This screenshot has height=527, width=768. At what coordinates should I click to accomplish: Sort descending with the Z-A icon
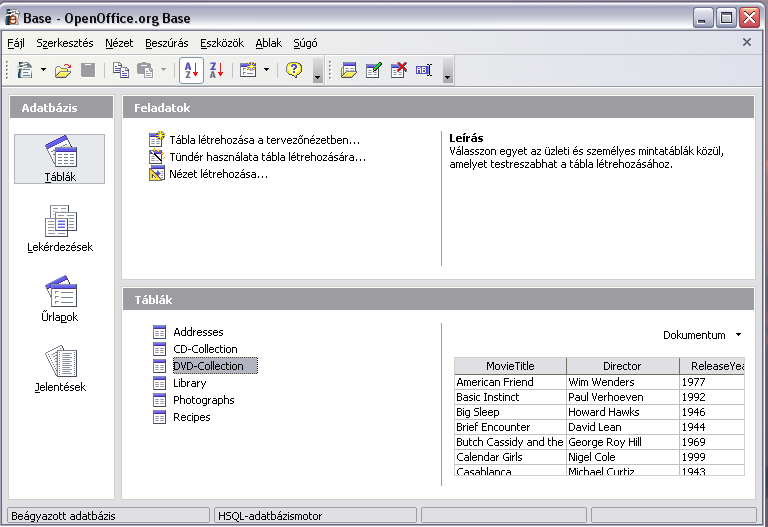216,70
